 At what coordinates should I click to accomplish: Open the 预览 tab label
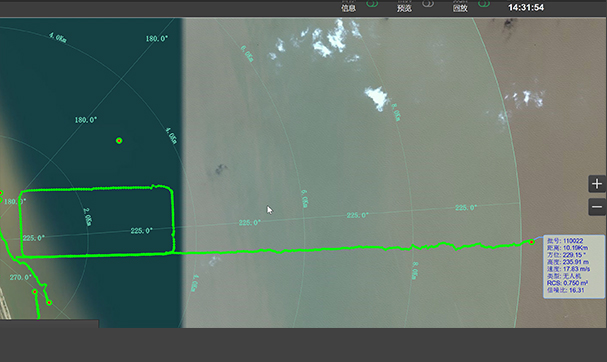[404, 8]
